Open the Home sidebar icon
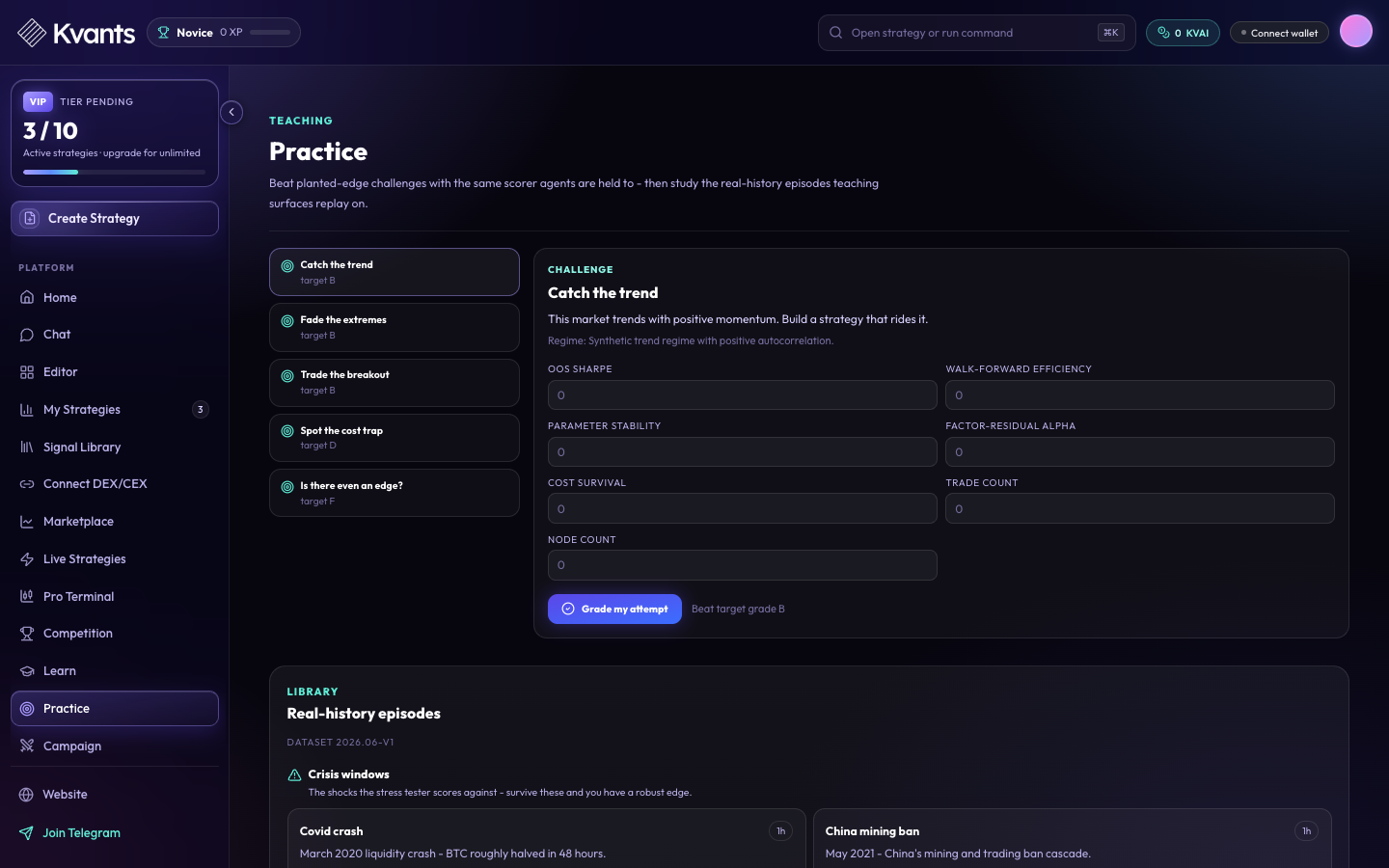Image resolution: width=1389 pixels, height=868 pixels. pyautogui.click(x=27, y=297)
